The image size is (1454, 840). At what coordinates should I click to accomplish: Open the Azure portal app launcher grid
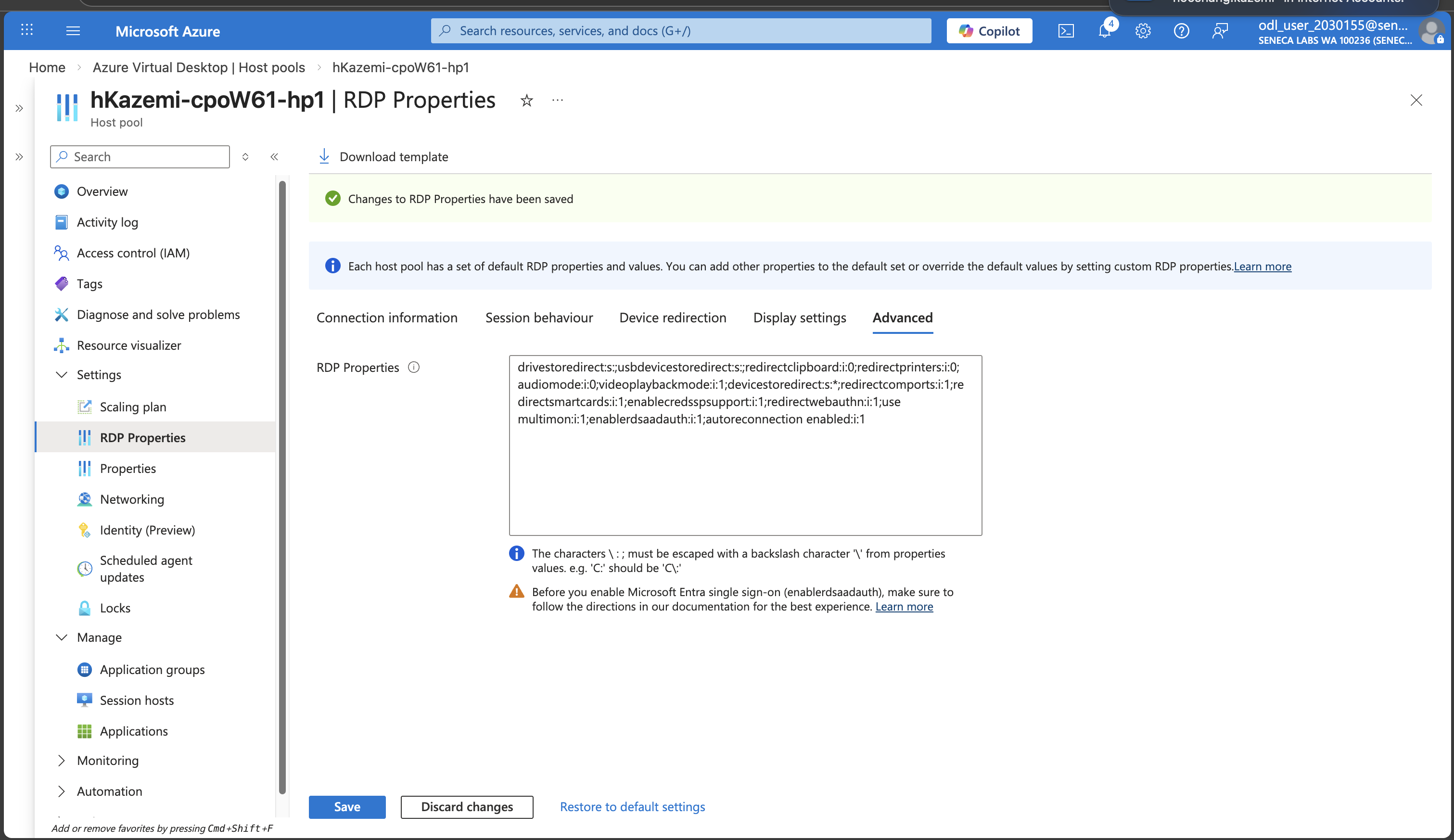point(27,30)
